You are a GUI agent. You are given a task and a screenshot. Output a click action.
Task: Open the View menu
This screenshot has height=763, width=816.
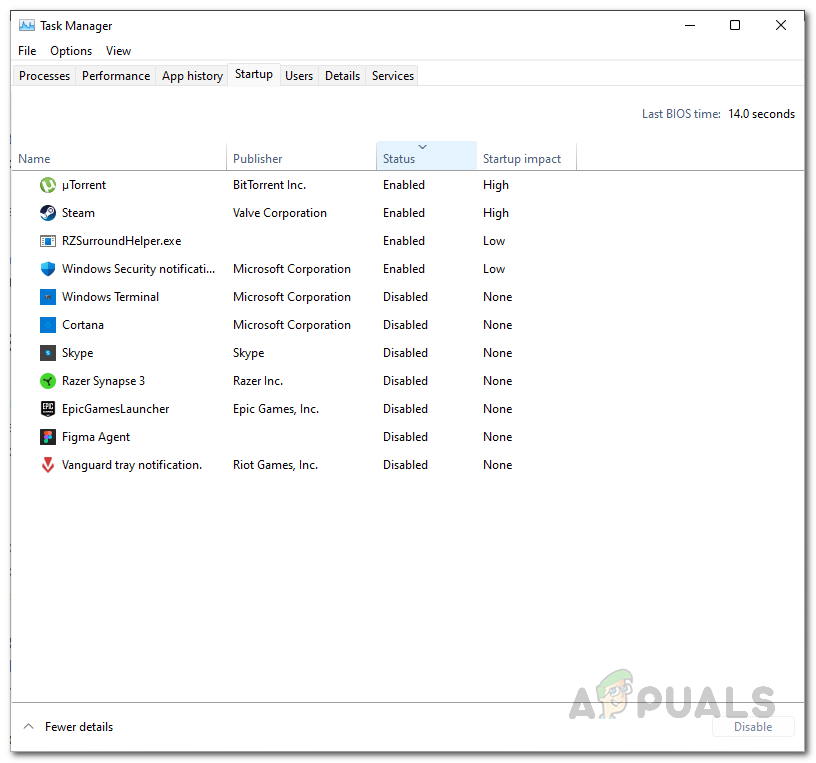point(118,50)
